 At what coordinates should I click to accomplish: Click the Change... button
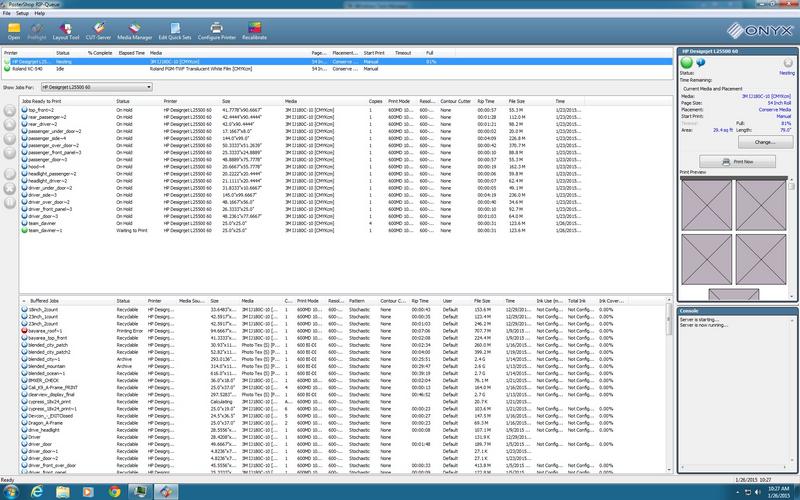pyautogui.click(x=765, y=142)
